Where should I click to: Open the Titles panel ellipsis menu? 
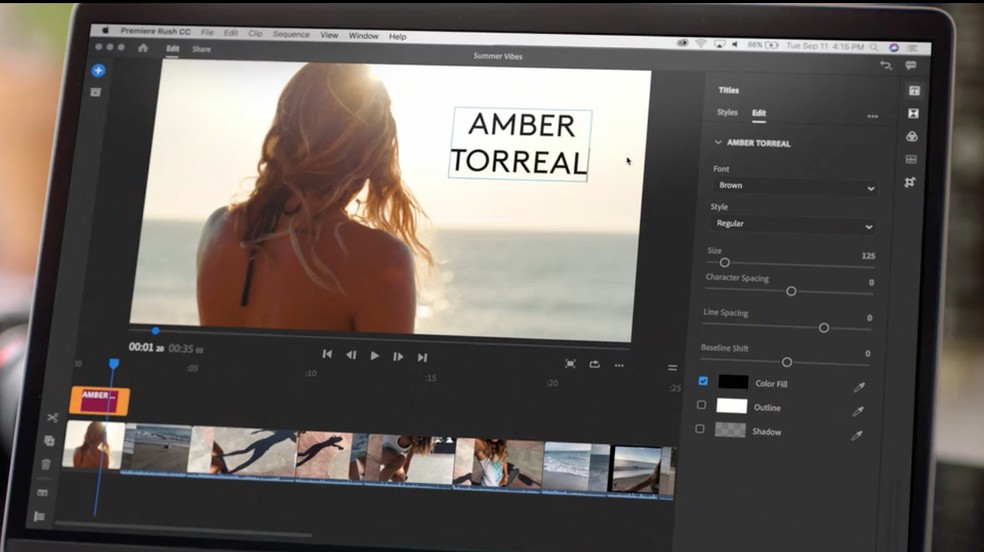pyautogui.click(x=872, y=116)
